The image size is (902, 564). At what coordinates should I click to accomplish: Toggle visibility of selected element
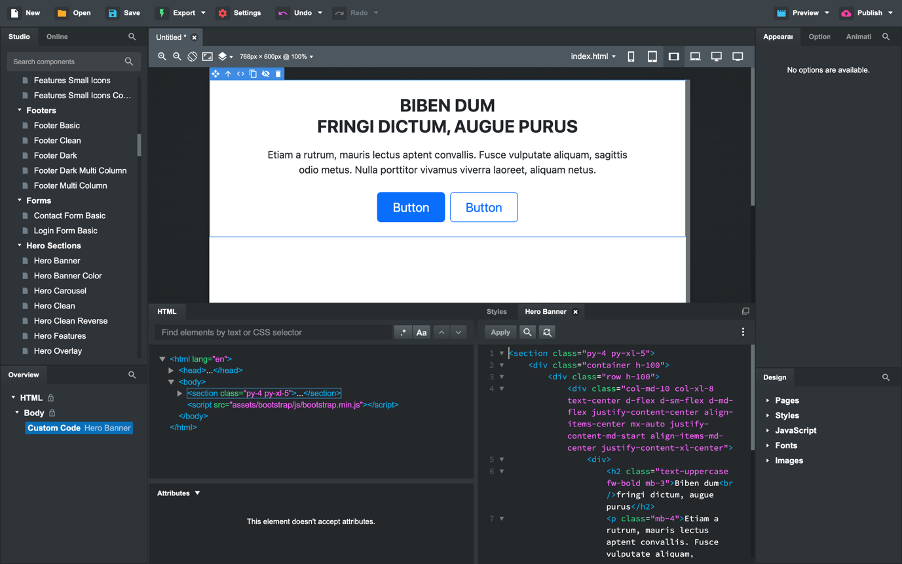(x=265, y=74)
